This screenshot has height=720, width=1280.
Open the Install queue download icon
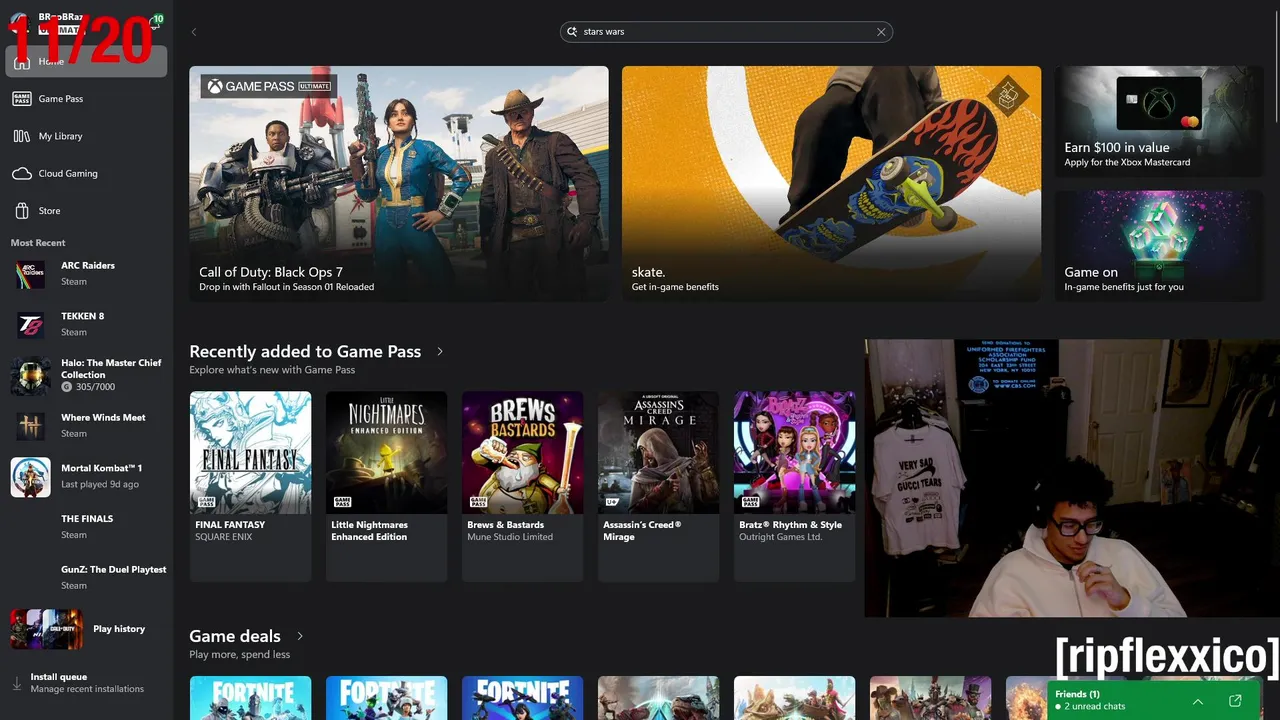coord(16,683)
